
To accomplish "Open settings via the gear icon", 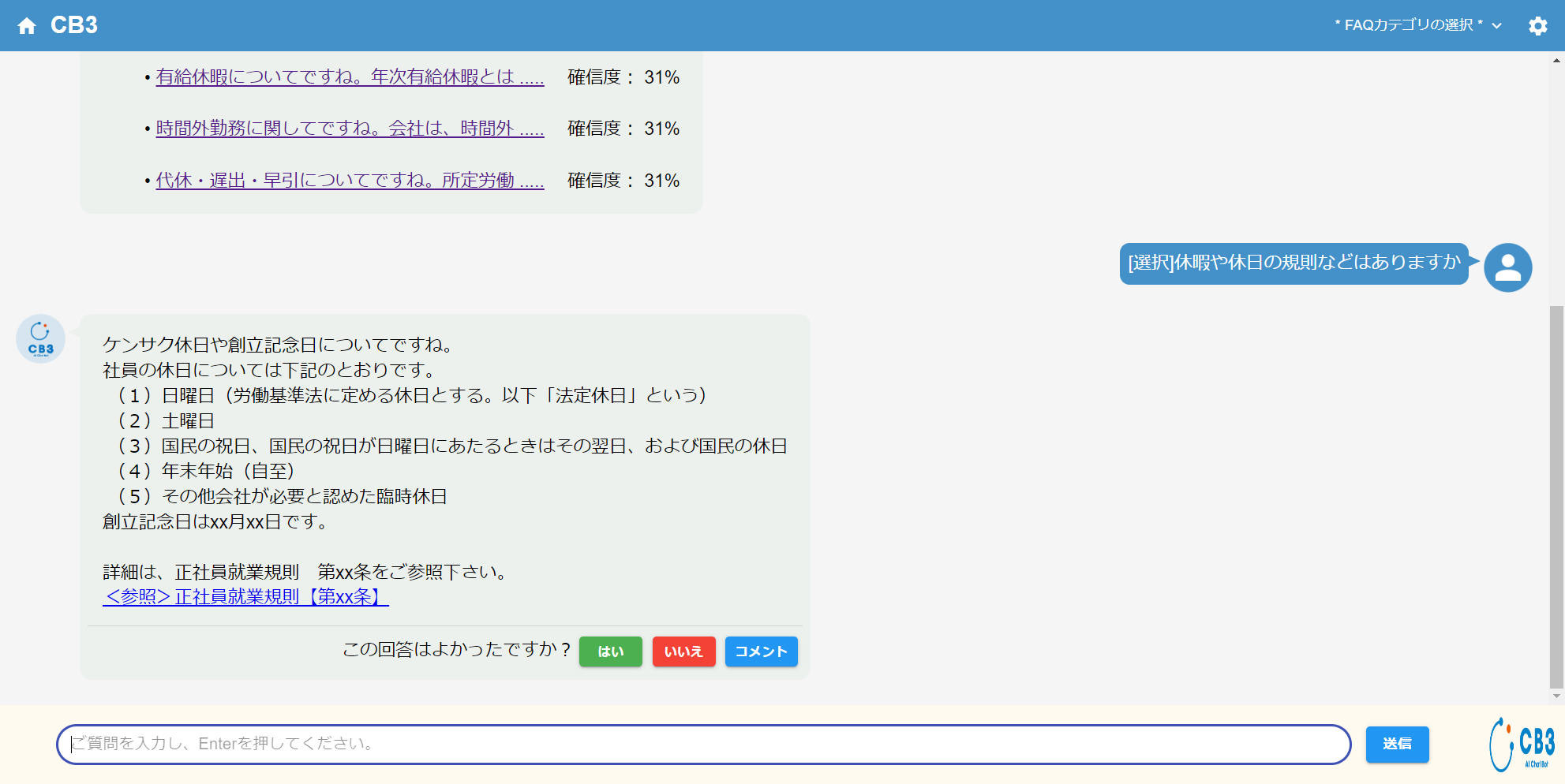I will point(1537,26).
